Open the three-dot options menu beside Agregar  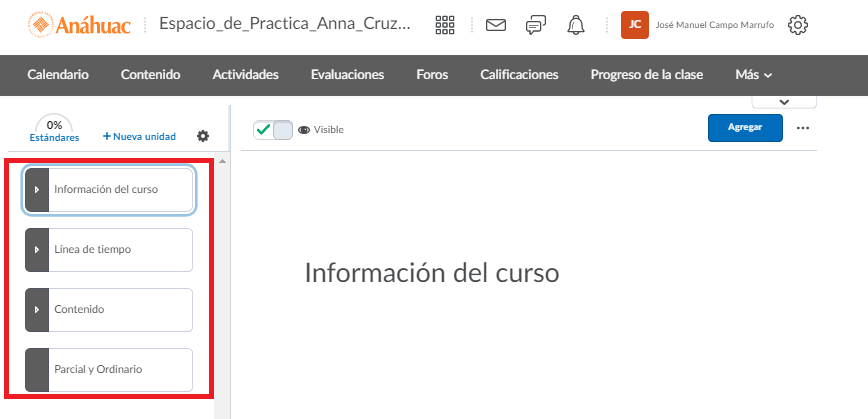point(803,128)
